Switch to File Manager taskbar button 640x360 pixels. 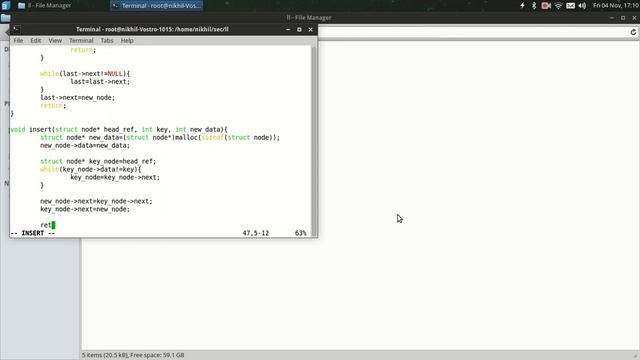pos(45,5)
